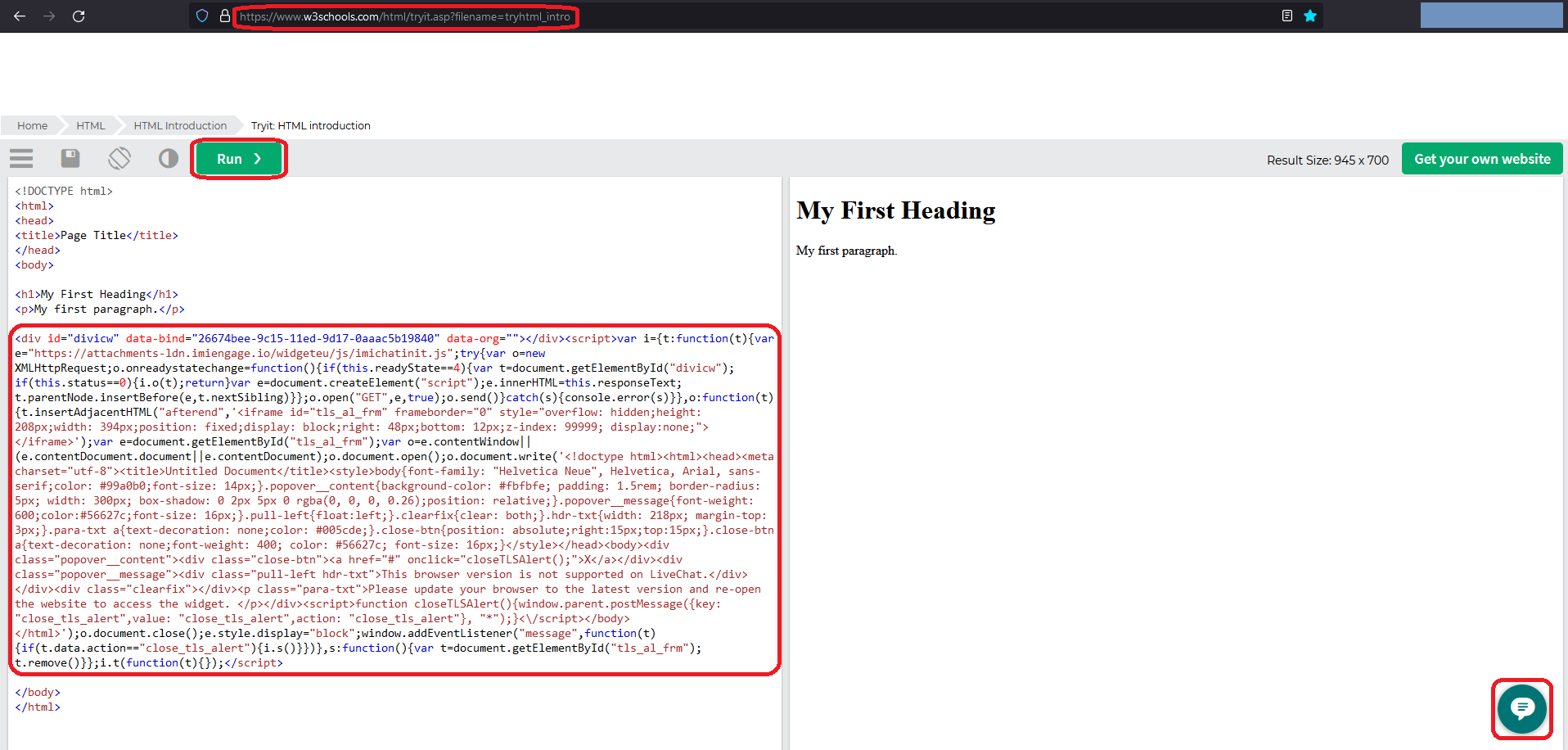This screenshot has height=750, width=1568.
Task: Open tracking protection shield icon
Action: click(x=202, y=16)
